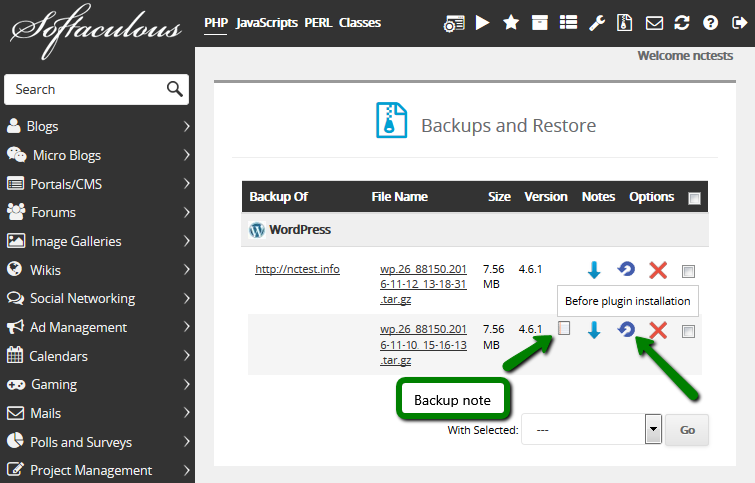Check the box for the 2016-11-10 backup
Image resolution: width=755 pixels, height=483 pixels.
point(688,331)
